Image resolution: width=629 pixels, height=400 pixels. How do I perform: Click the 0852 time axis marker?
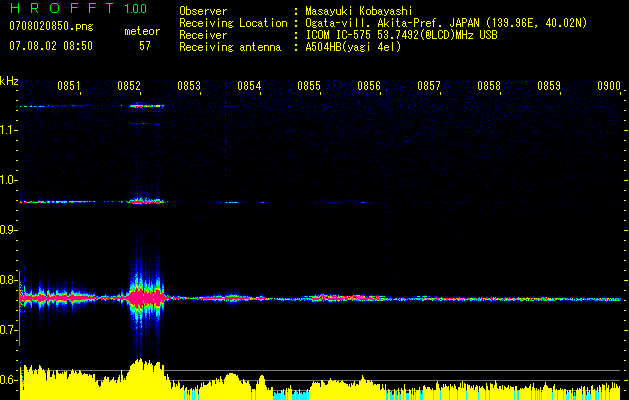click(129, 86)
